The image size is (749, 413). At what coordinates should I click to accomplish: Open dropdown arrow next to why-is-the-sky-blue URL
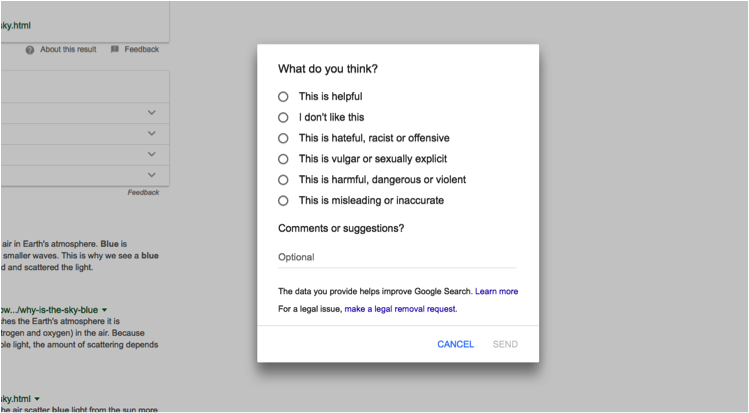[x=104, y=310]
